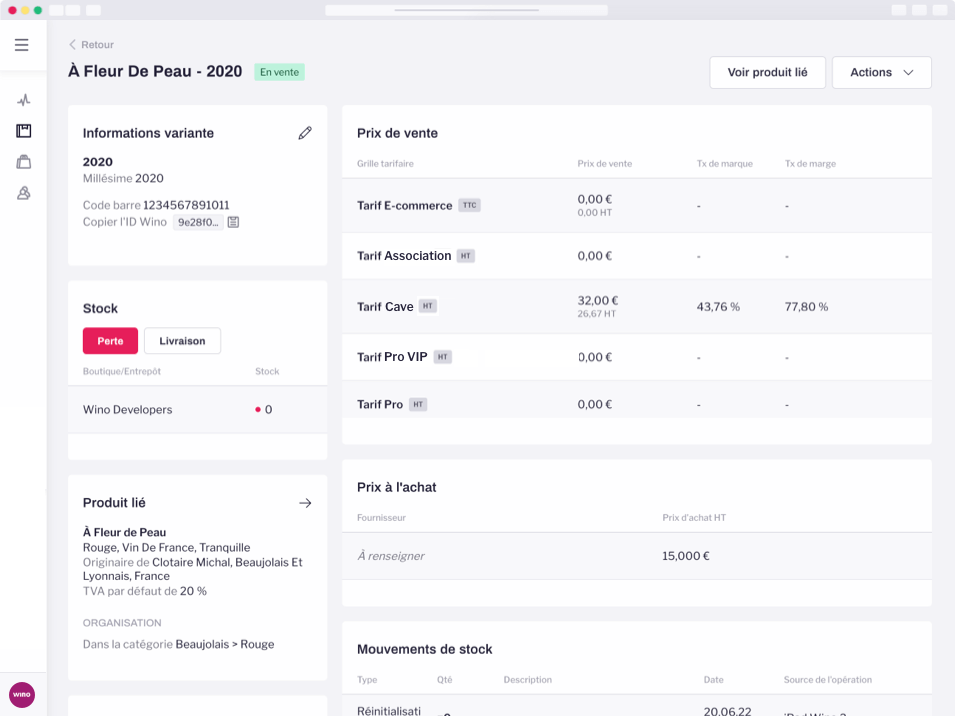Click the 9e28f0... Wino ID chip
Image resolution: width=955 pixels, height=716 pixels.
tap(198, 222)
